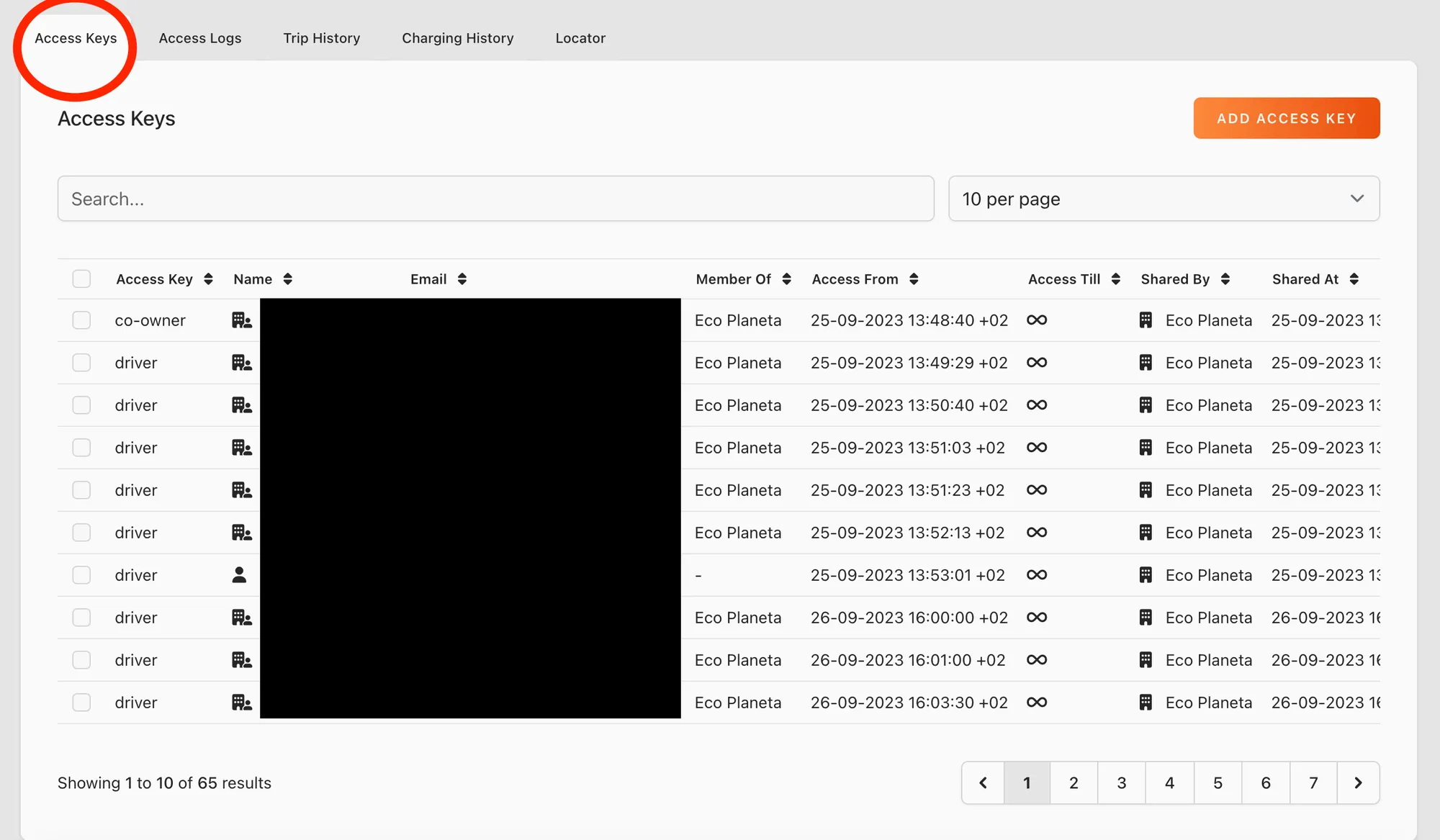Check the box for the 13:50:40 driver row
Viewport: 1440px width, 840px height.
click(x=81, y=405)
